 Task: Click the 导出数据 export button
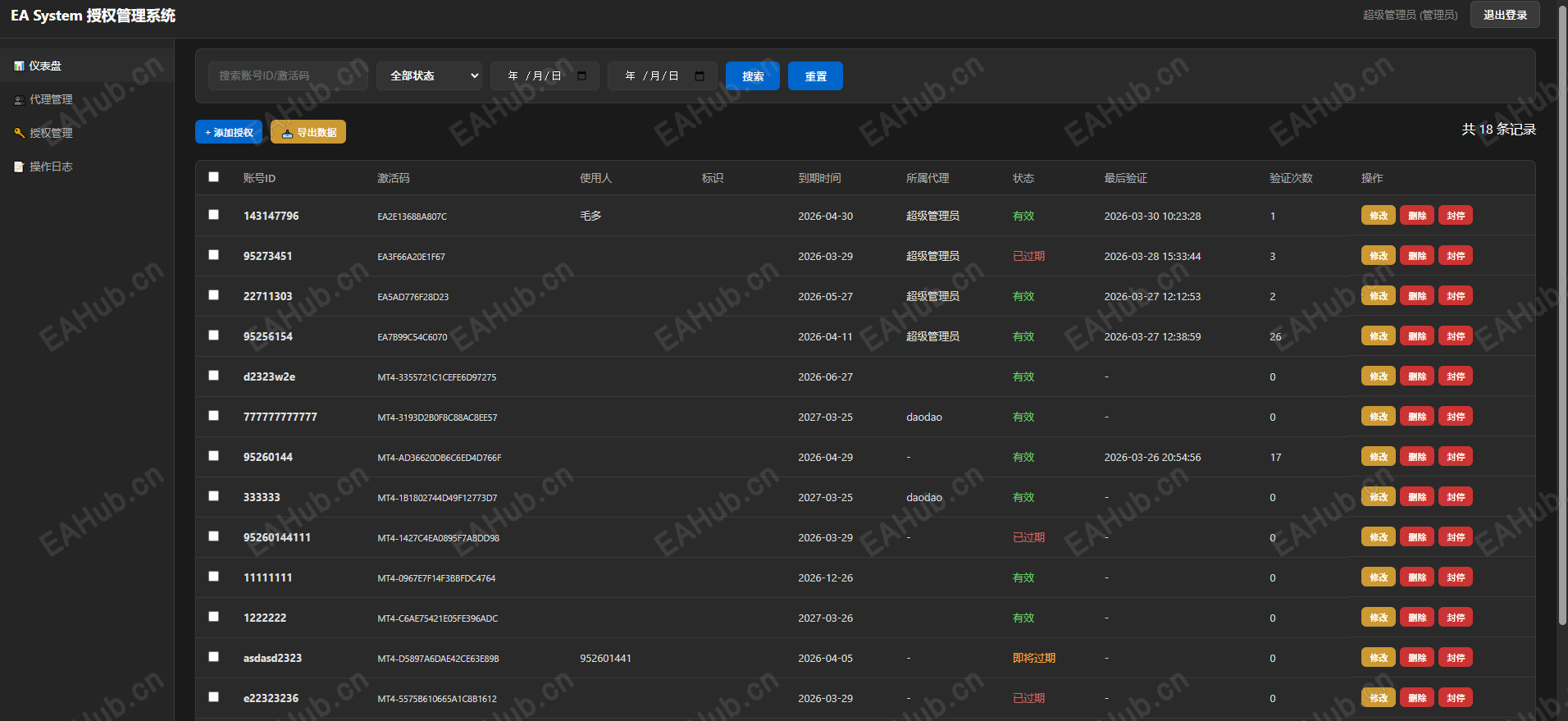pos(308,132)
